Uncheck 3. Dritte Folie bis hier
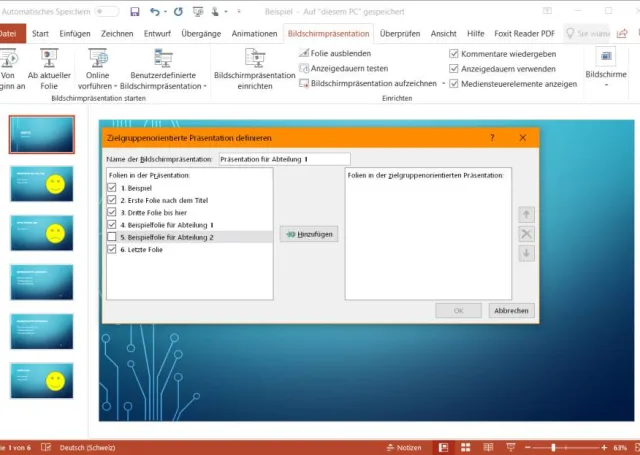Screen dimensions: 640x455 (x=111, y=212)
